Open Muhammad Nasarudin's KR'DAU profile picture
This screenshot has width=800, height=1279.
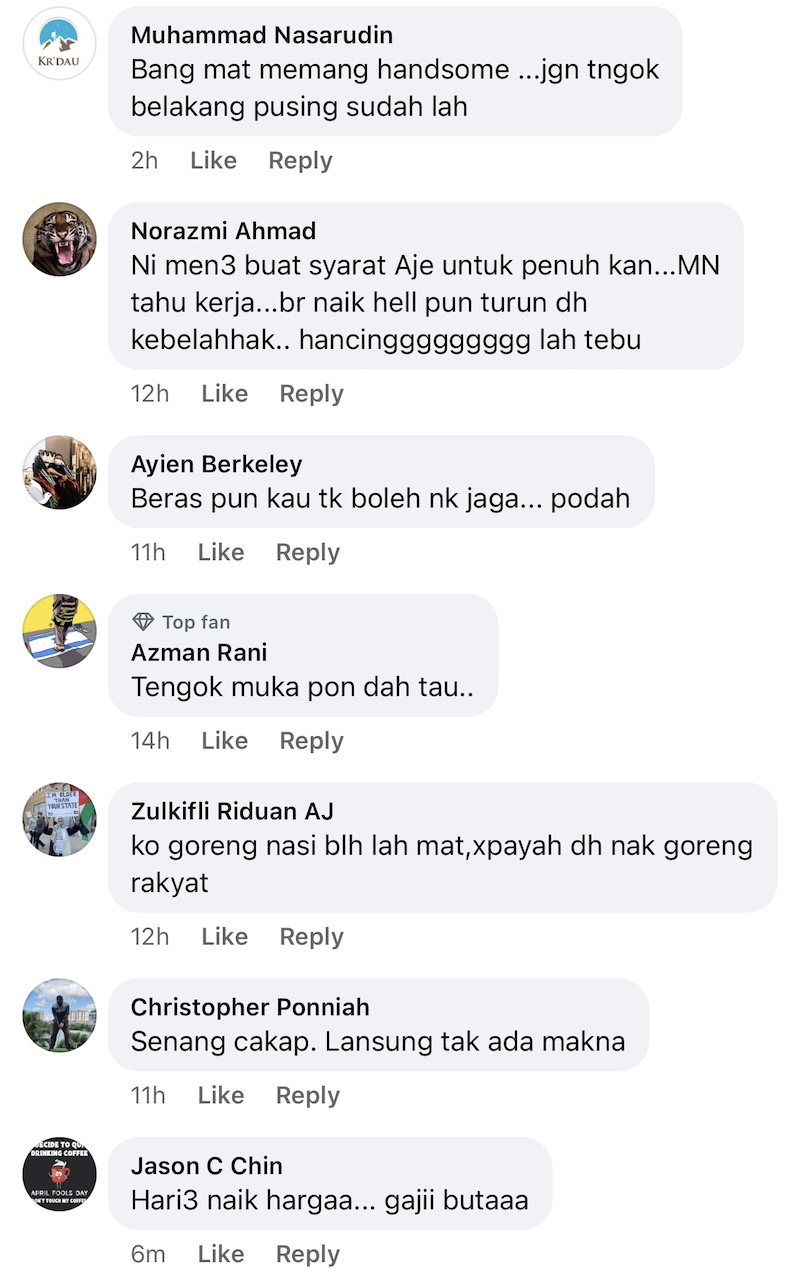click(60, 44)
